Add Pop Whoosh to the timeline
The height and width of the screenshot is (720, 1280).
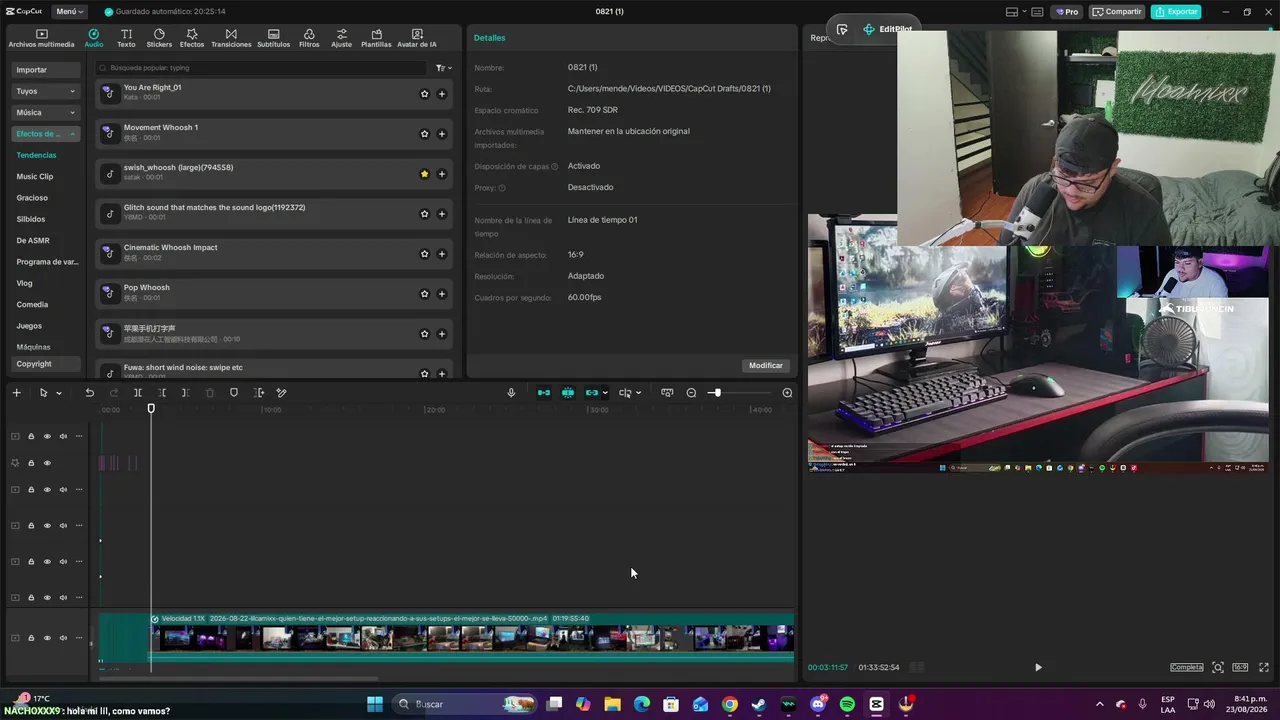click(x=442, y=294)
